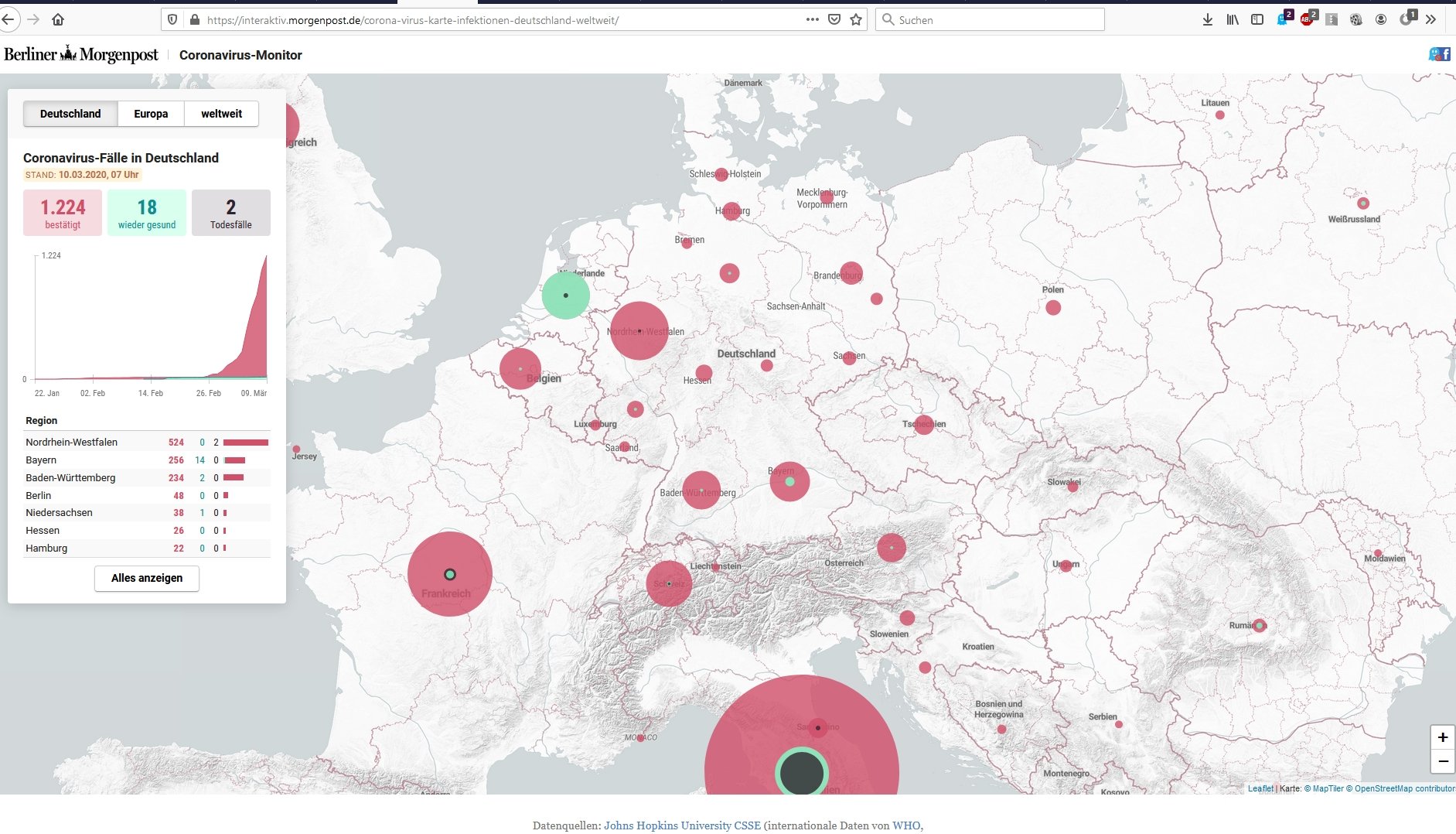This screenshot has width=1456, height=834.
Task: Click the large Nordrhein-Westfalen case bubble
Action: click(x=639, y=330)
